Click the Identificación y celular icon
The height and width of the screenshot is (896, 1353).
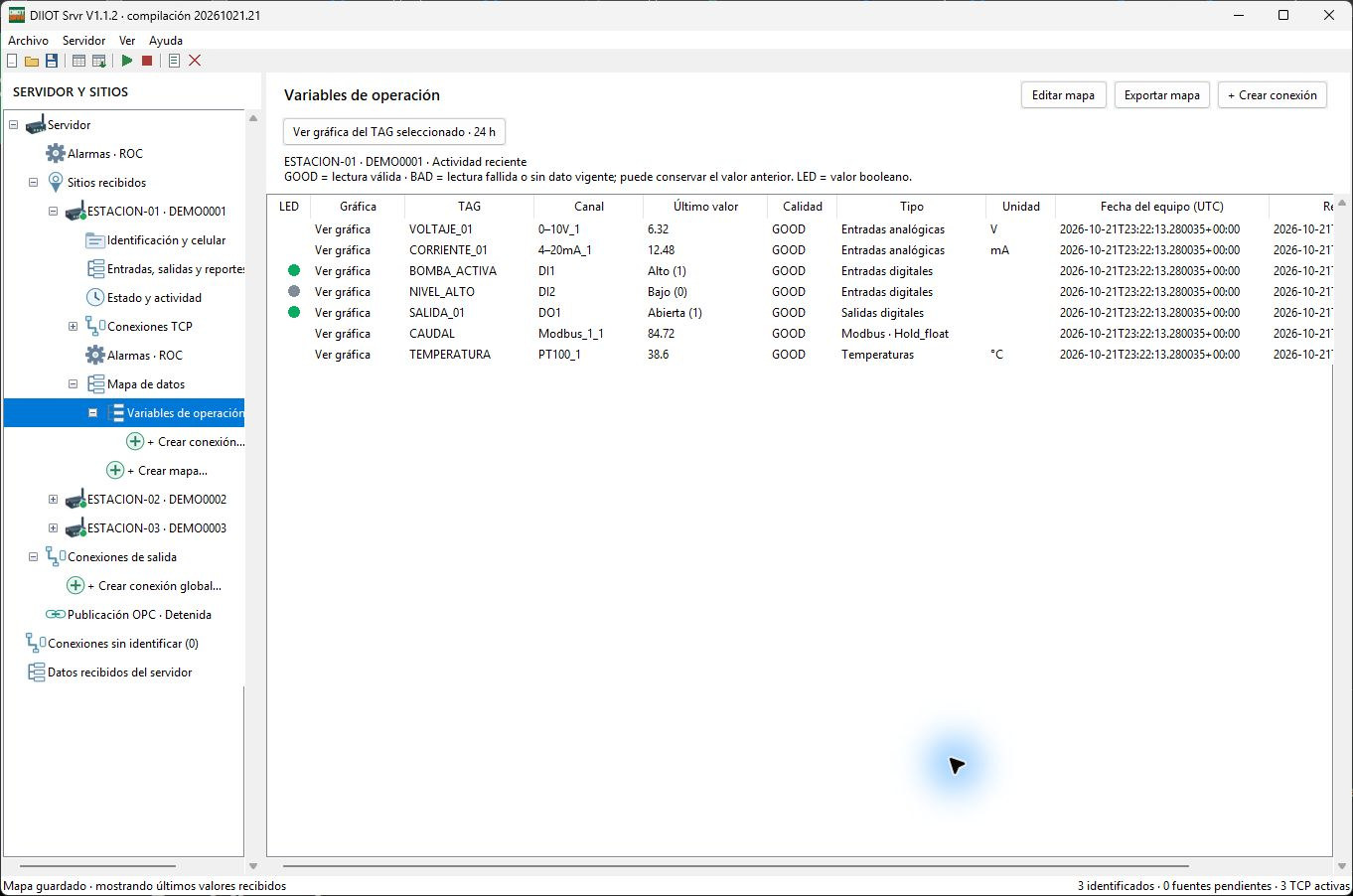(x=95, y=240)
